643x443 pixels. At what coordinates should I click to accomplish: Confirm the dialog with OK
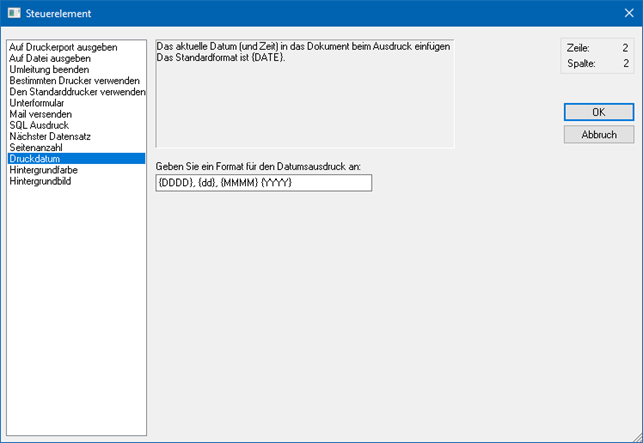[598, 112]
